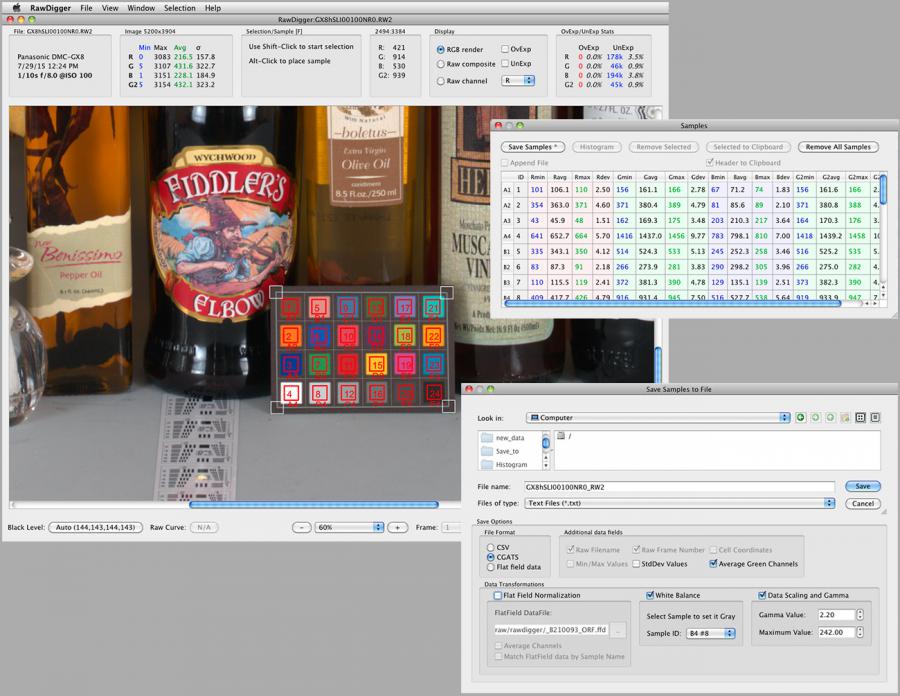The width and height of the screenshot is (900, 696).
Task: Click the image horizontal scrollbar
Action: point(313,504)
